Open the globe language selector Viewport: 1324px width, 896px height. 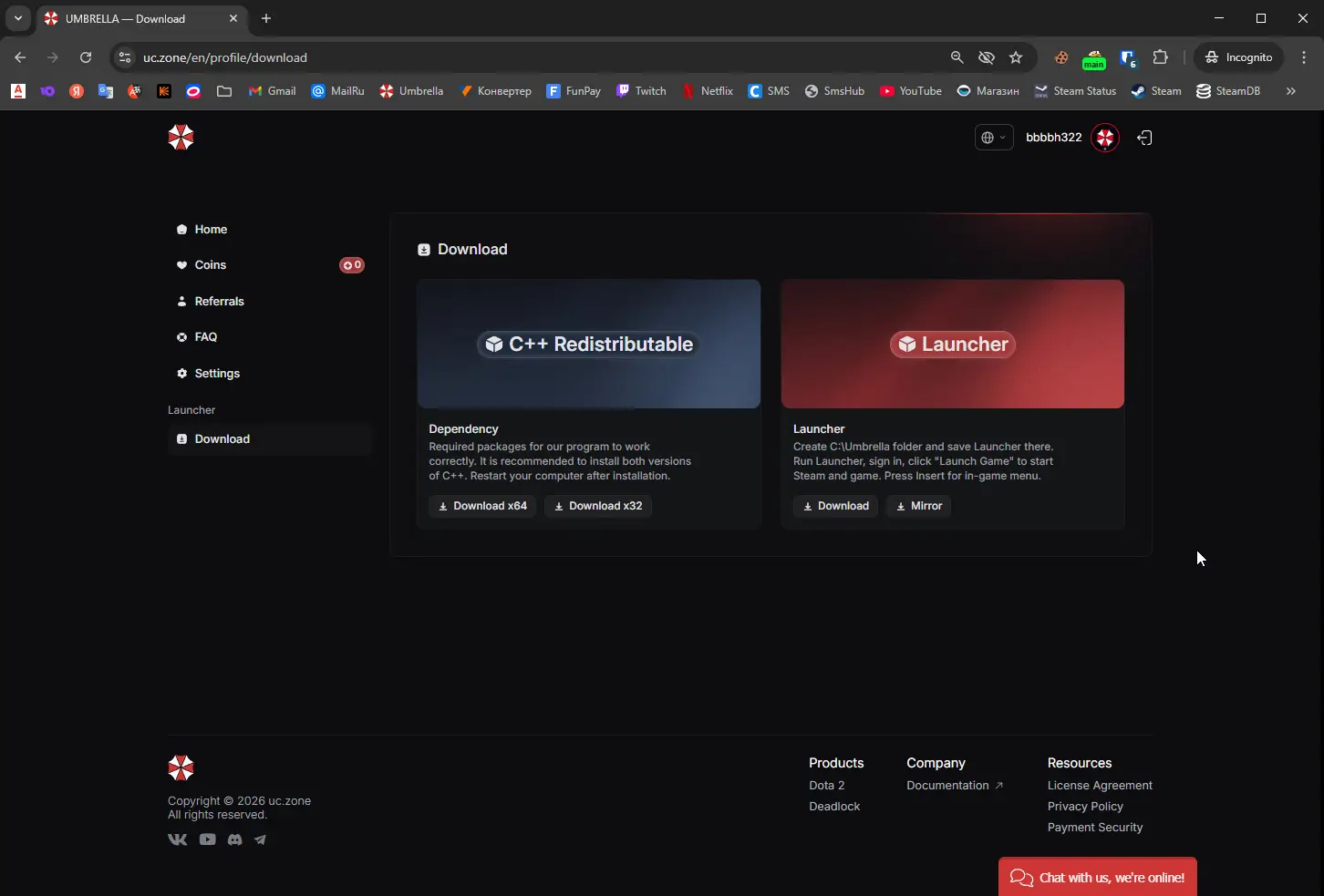pos(993,138)
